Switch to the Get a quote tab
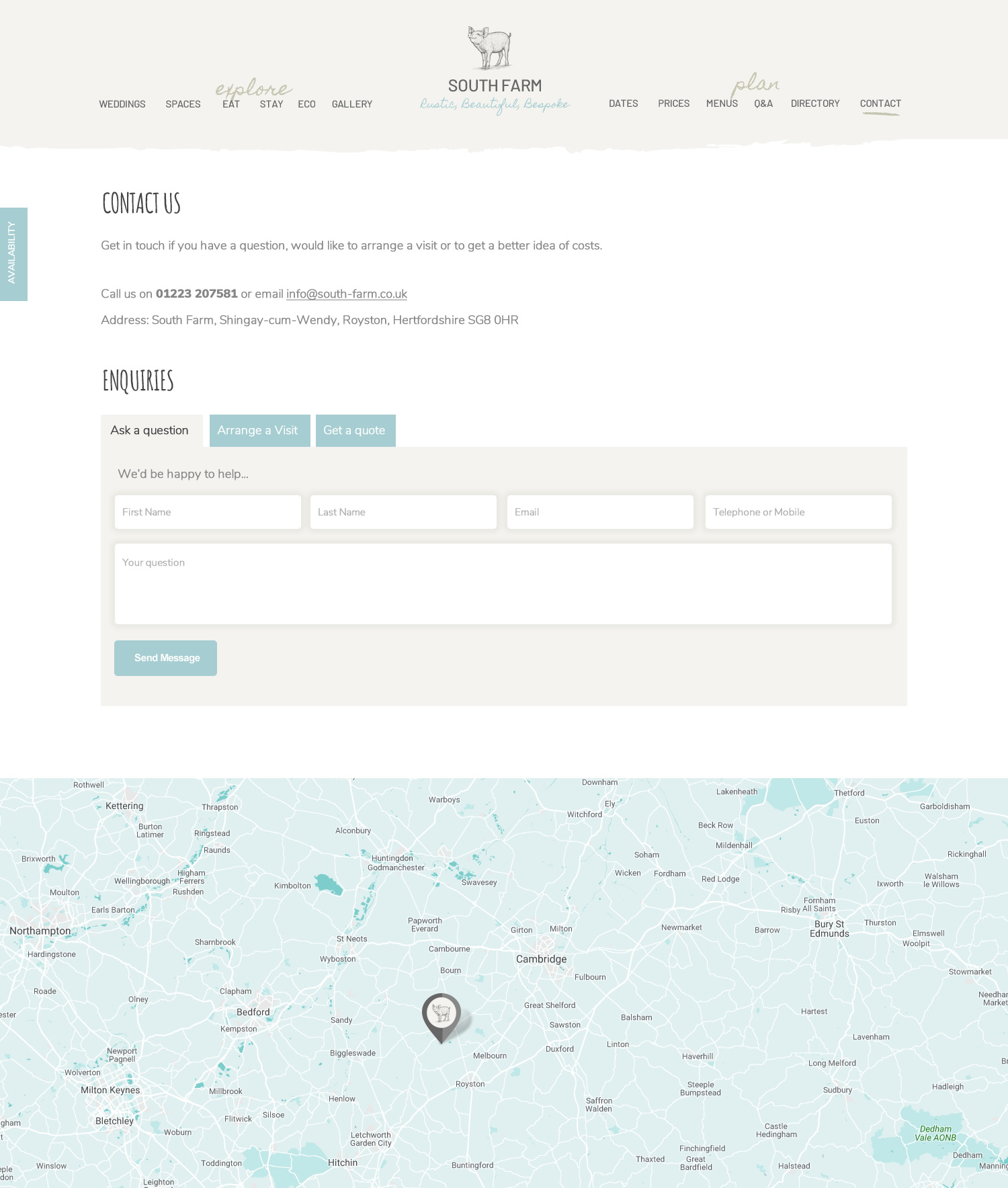The image size is (1008, 1188). pos(355,431)
